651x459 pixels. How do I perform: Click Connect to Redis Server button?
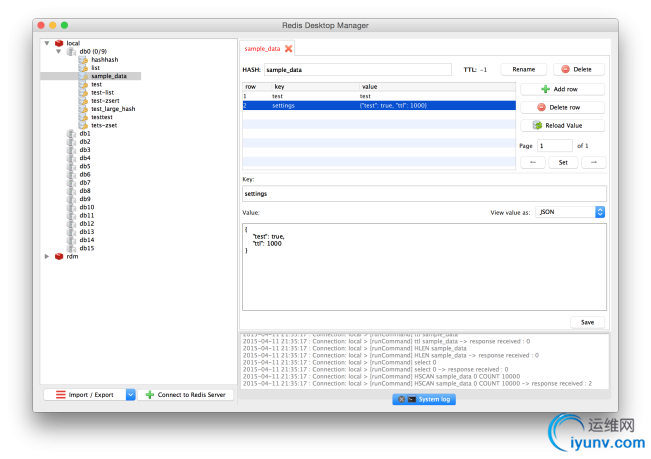[x=186, y=395]
